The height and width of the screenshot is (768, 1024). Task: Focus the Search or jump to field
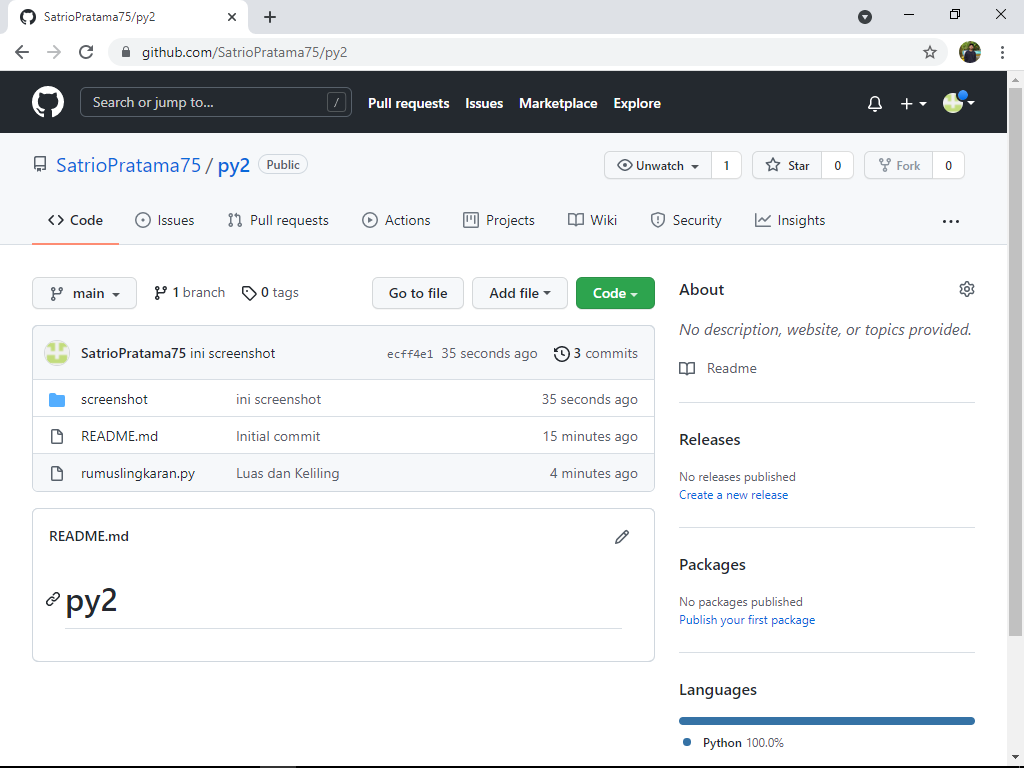(x=216, y=103)
